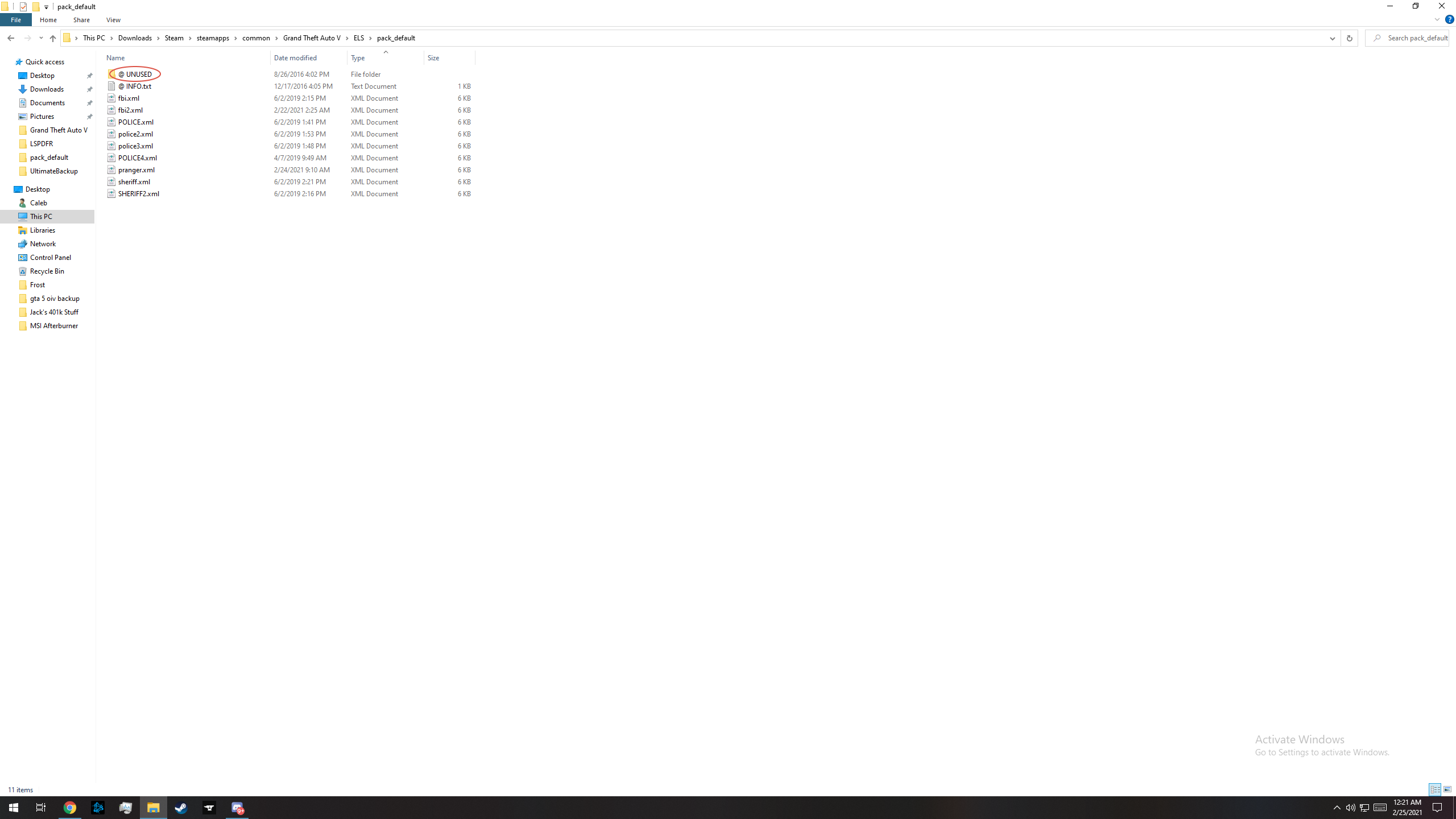This screenshot has width=1456, height=819.
Task: Launch Google Chrome from the taskbar
Action: click(69, 808)
